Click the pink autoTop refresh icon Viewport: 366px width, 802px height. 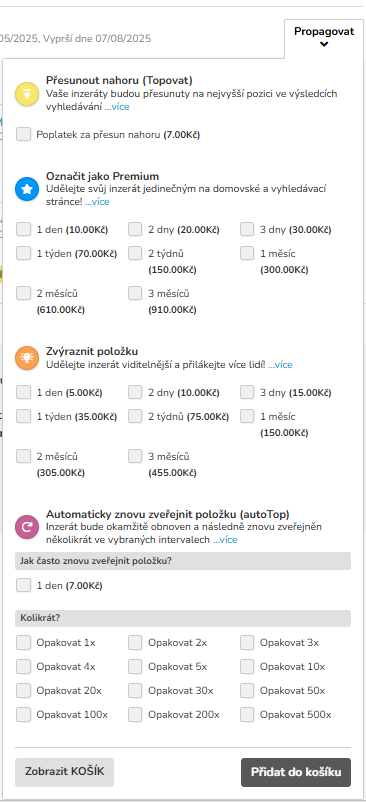point(27,527)
